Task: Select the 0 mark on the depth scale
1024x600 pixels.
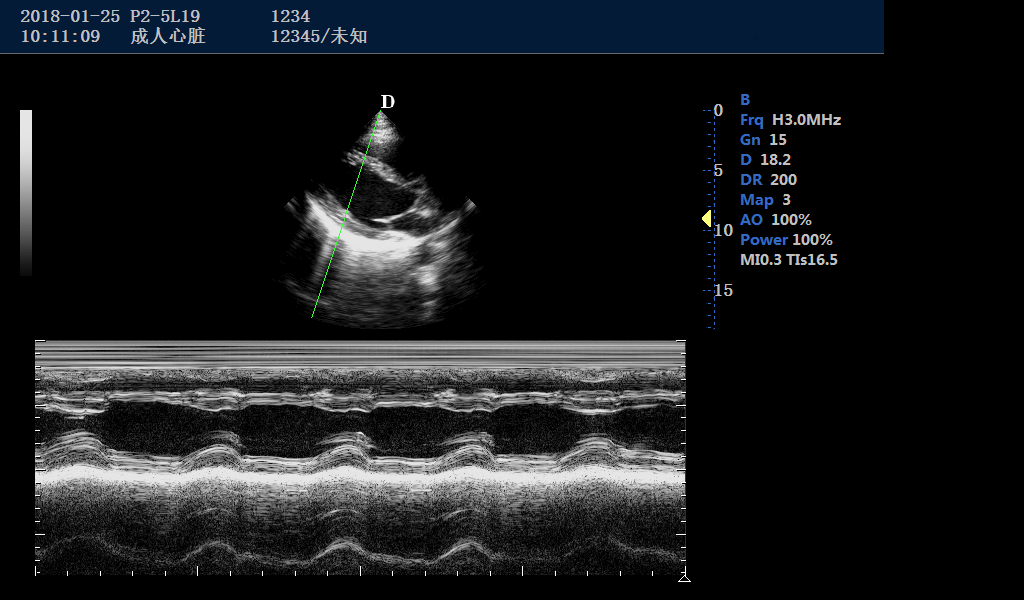Action: [716, 110]
